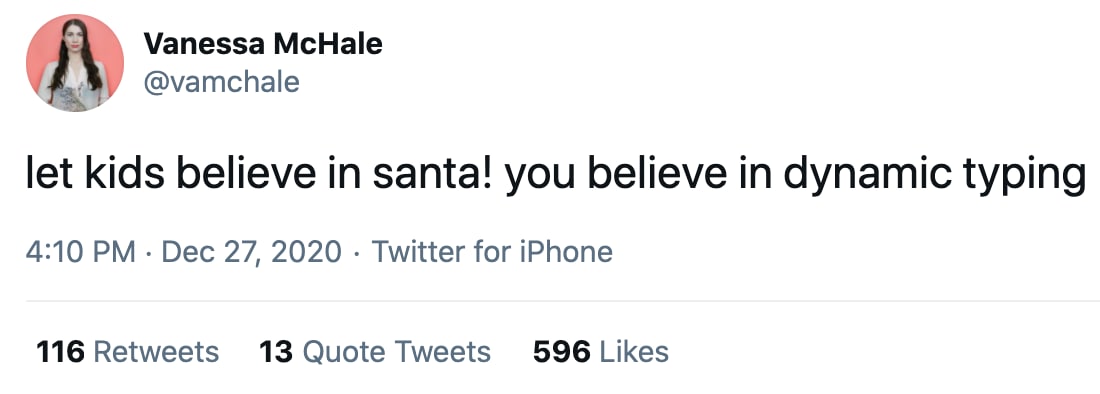1100x394 pixels.
Task: Click the number 13 quote count
Action: [x=276, y=351]
